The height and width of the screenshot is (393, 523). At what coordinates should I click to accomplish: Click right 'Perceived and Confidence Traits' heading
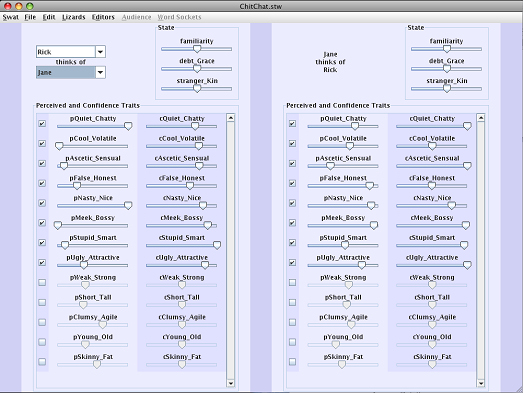[x=338, y=105]
